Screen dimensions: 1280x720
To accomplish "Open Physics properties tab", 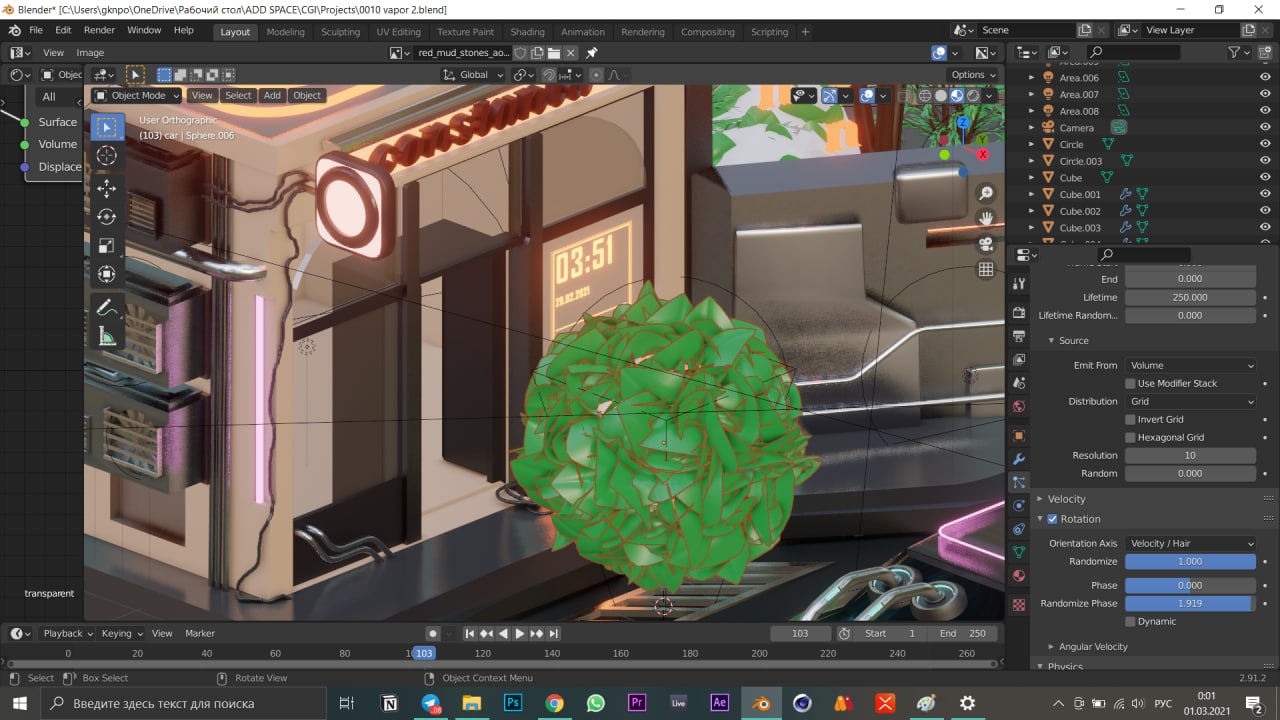I will tap(1019, 506).
